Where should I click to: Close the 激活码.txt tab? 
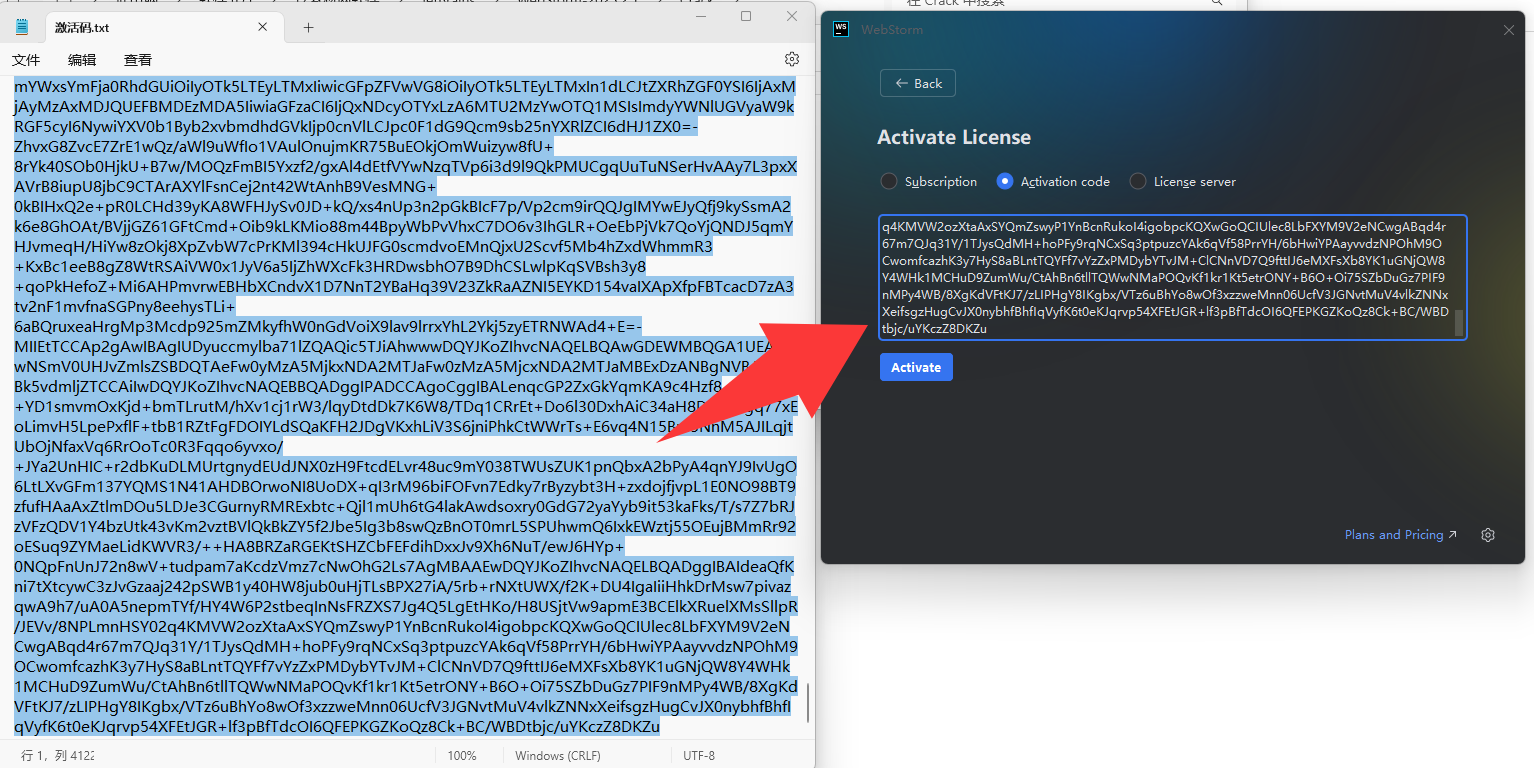pos(263,27)
